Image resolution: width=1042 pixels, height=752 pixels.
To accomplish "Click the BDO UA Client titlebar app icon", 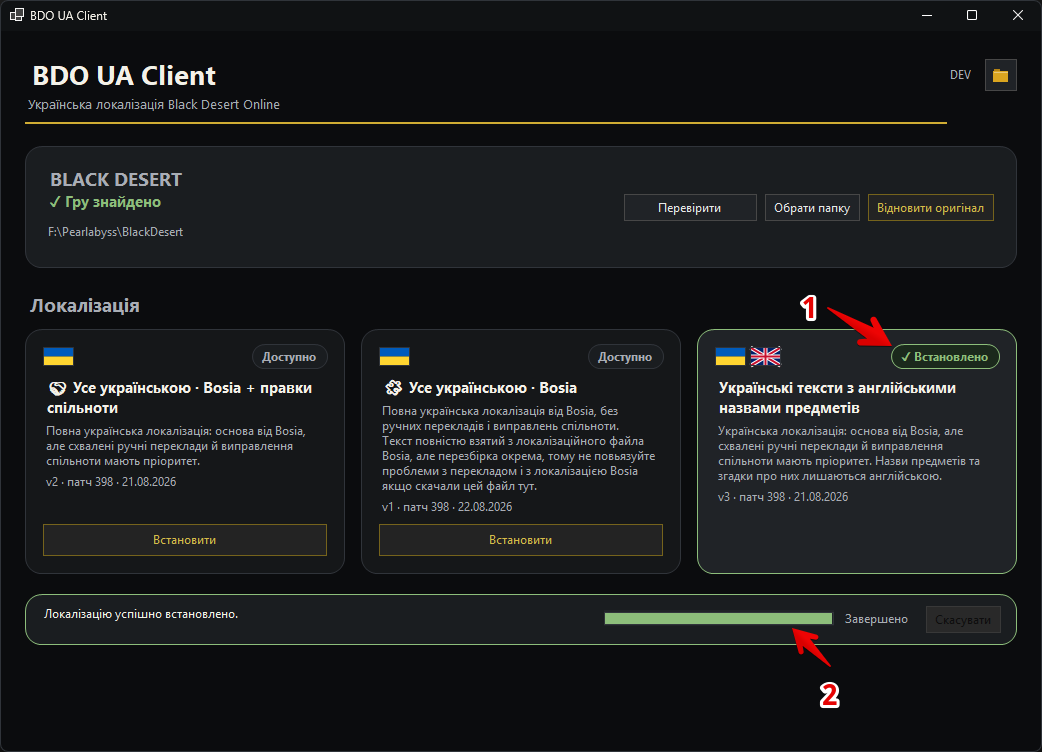I will coord(17,15).
